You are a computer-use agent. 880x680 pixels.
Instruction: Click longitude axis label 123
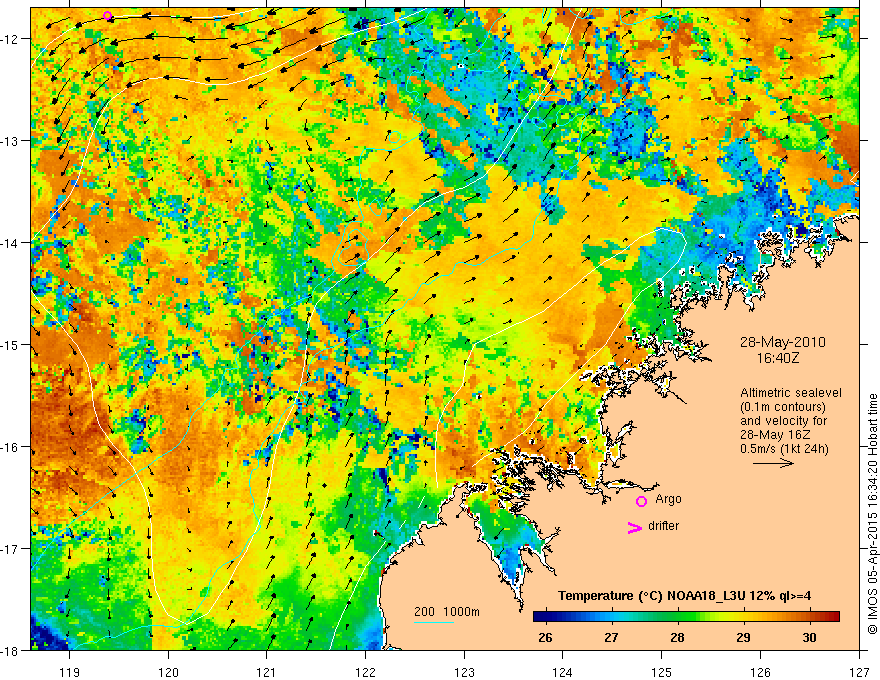pyautogui.click(x=464, y=672)
